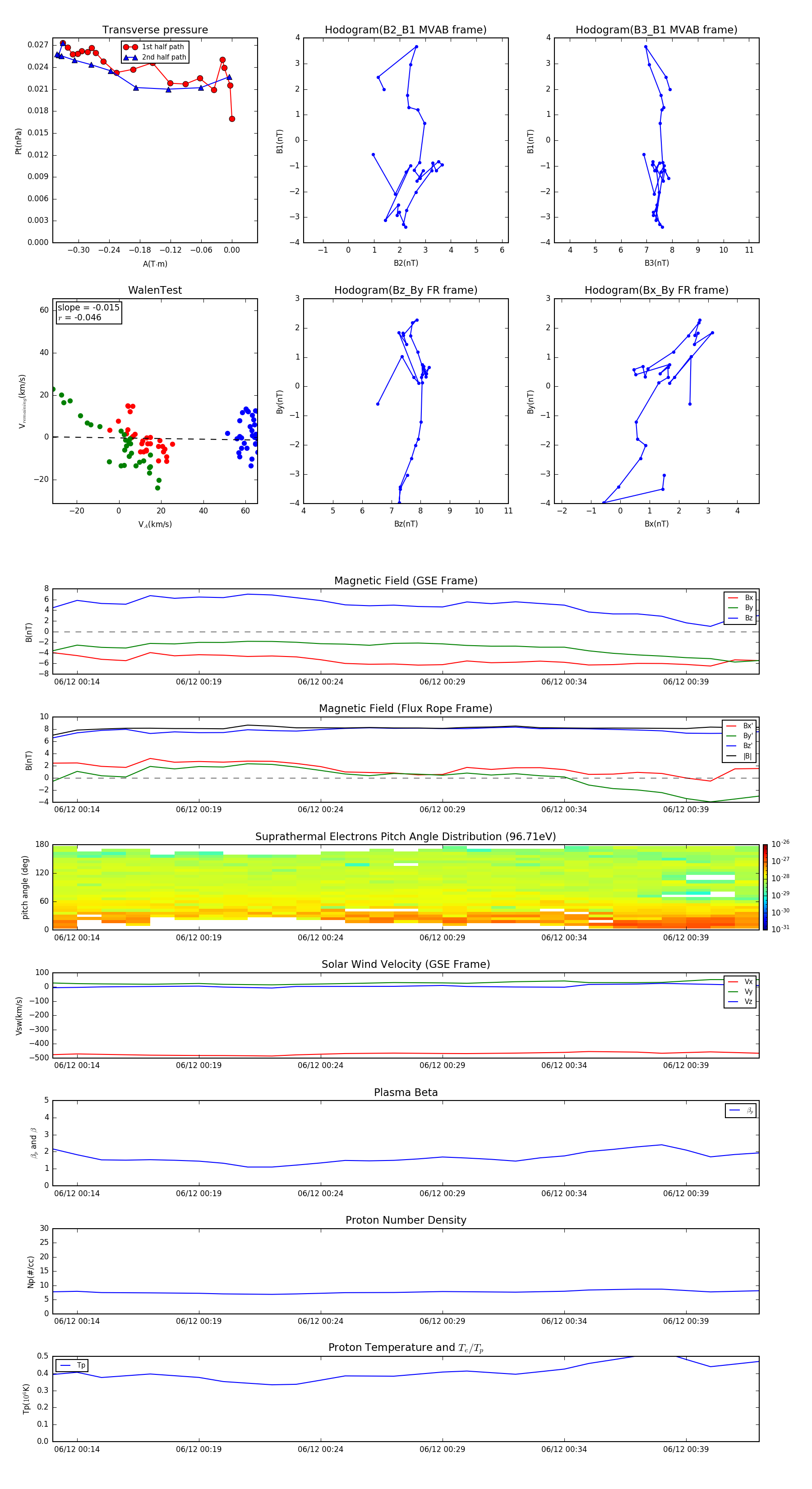Click the 'Hodogram(B2_B1 MVAB frame)' title
The image size is (812, 1489).
(x=406, y=29)
